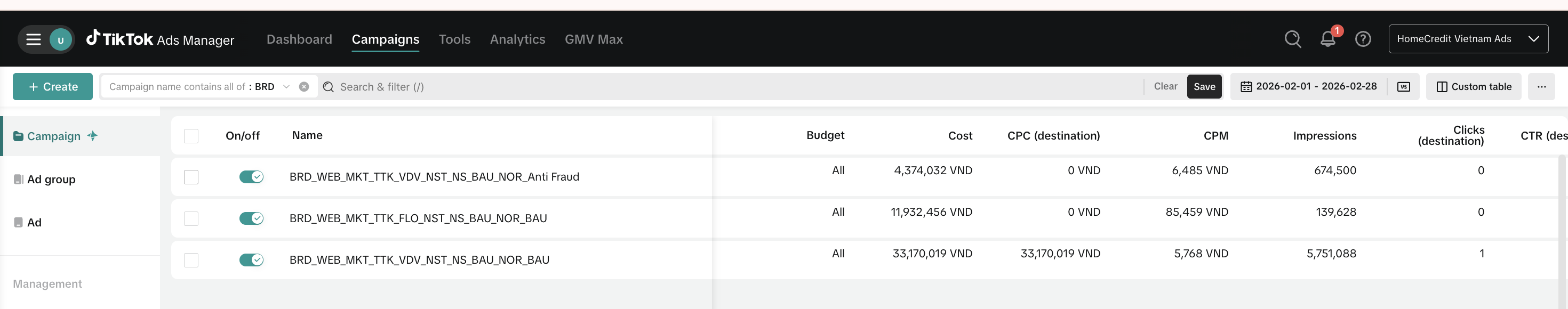Open the Analytics menu
The height and width of the screenshot is (309, 1568).
point(517,39)
